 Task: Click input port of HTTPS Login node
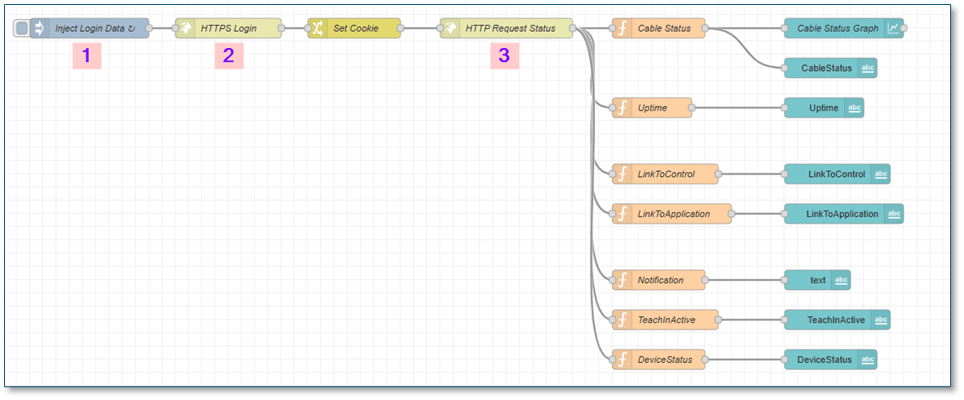point(175,28)
